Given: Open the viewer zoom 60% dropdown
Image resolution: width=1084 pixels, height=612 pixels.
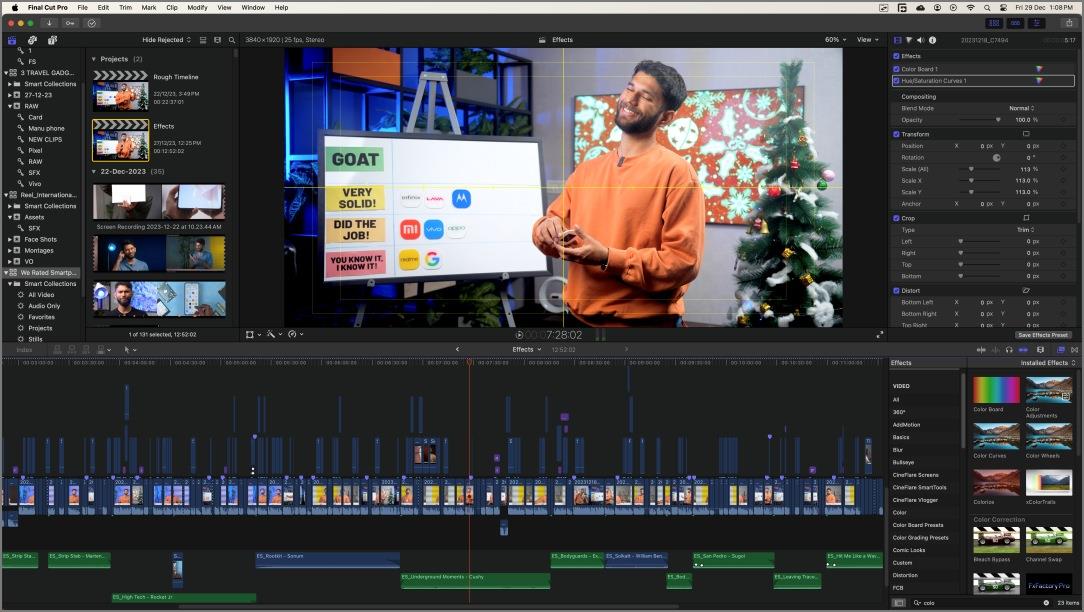Looking at the screenshot, I should [835, 40].
